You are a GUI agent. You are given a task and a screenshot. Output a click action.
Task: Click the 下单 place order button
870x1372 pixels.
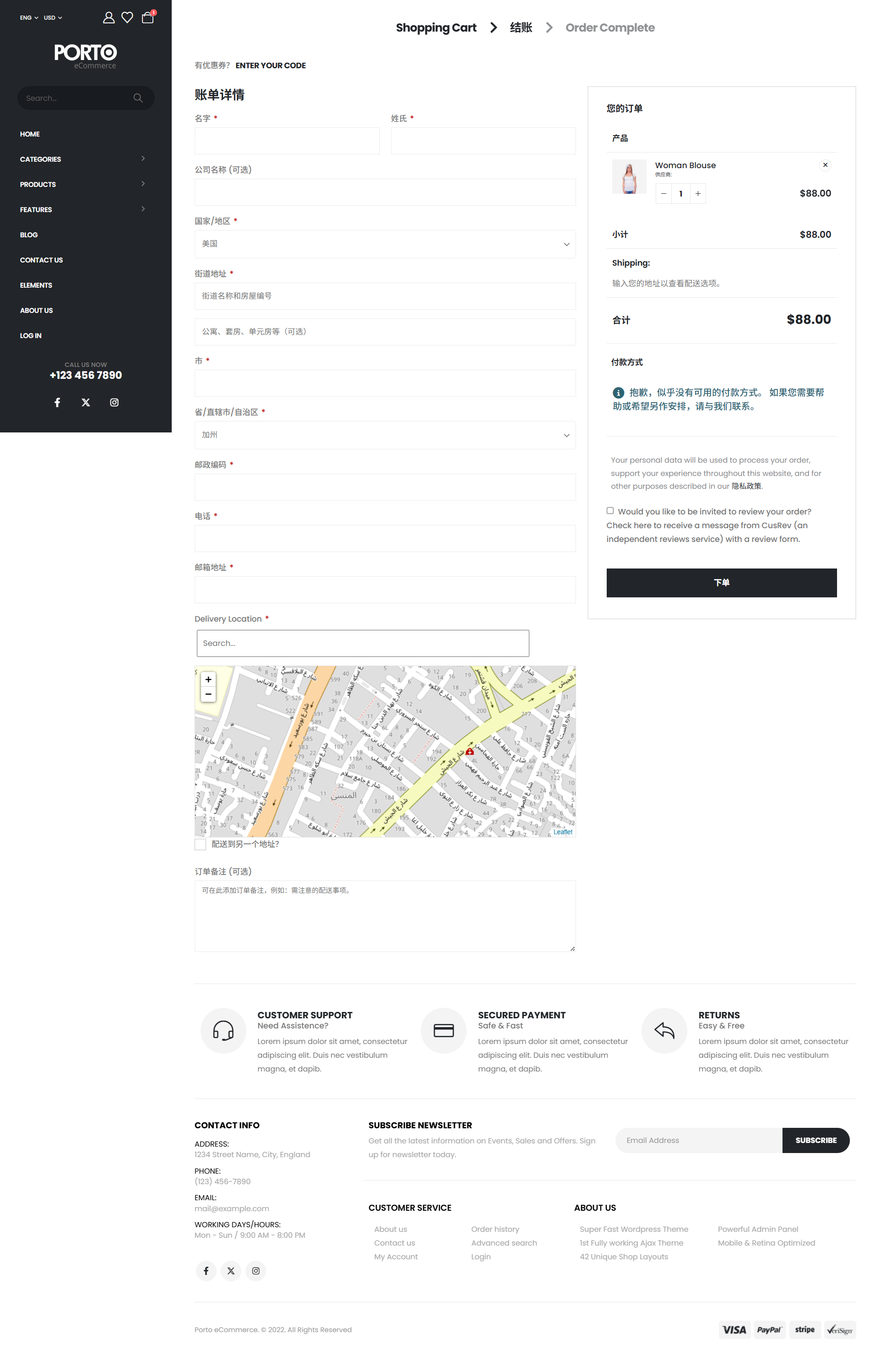[721, 582]
